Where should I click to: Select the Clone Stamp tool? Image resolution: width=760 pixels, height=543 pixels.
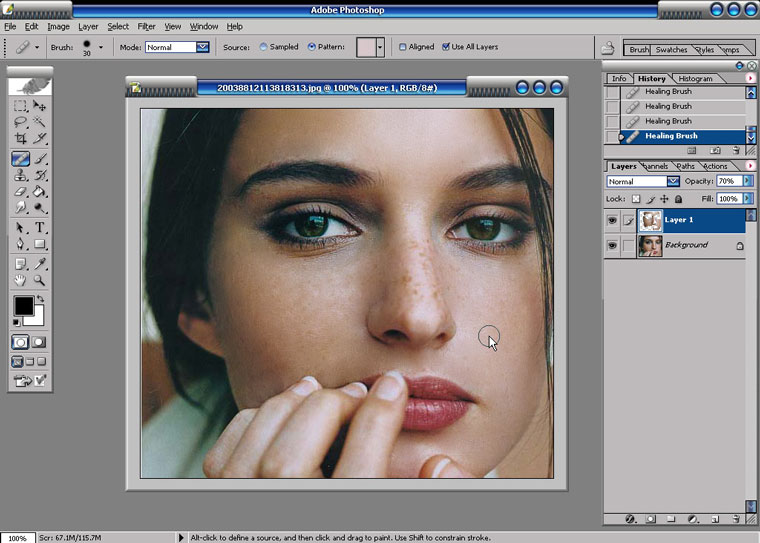[x=20, y=175]
